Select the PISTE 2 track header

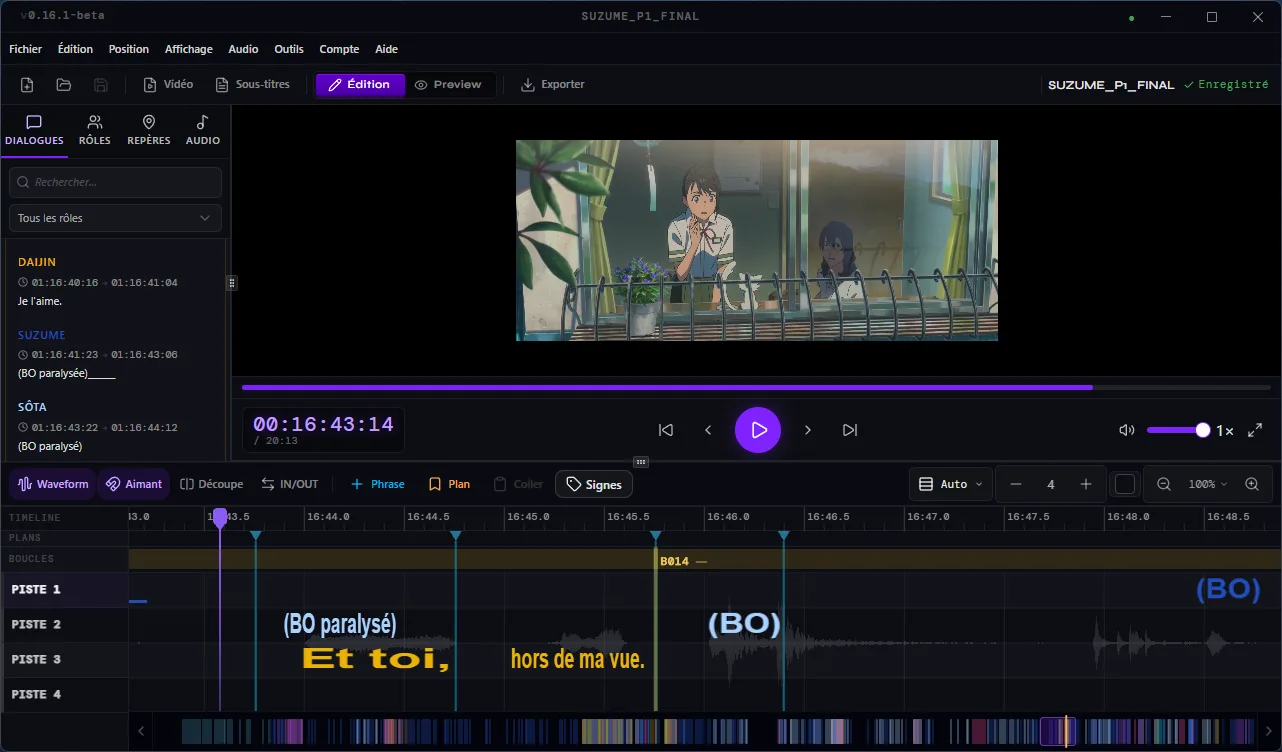(64, 625)
